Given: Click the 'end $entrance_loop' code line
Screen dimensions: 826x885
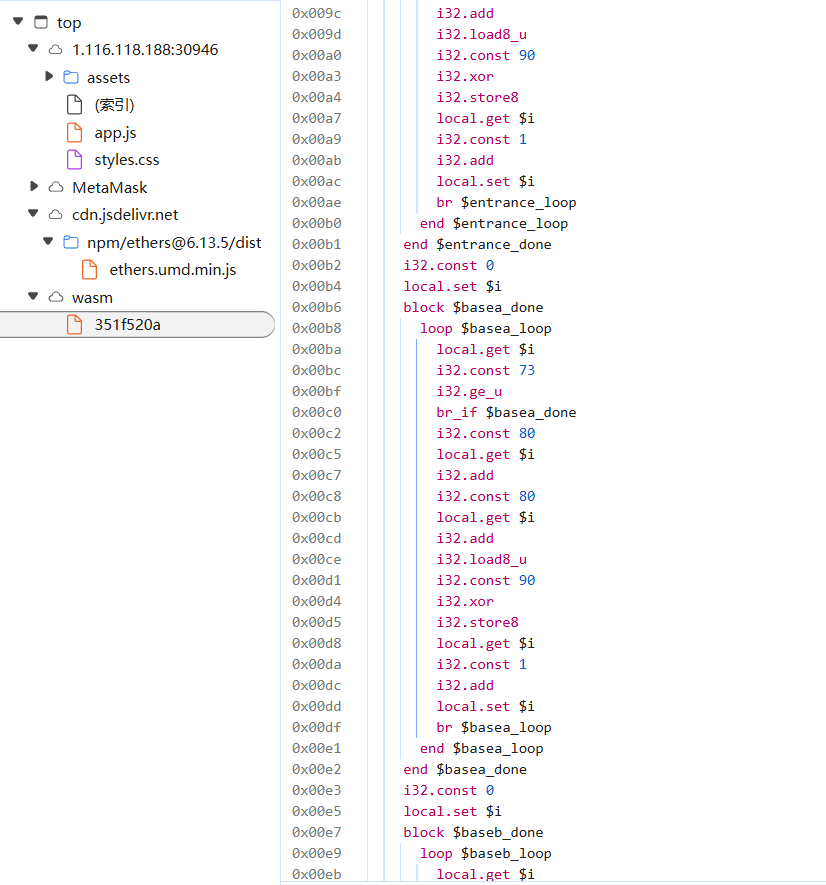Looking at the screenshot, I should coord(493,223).
